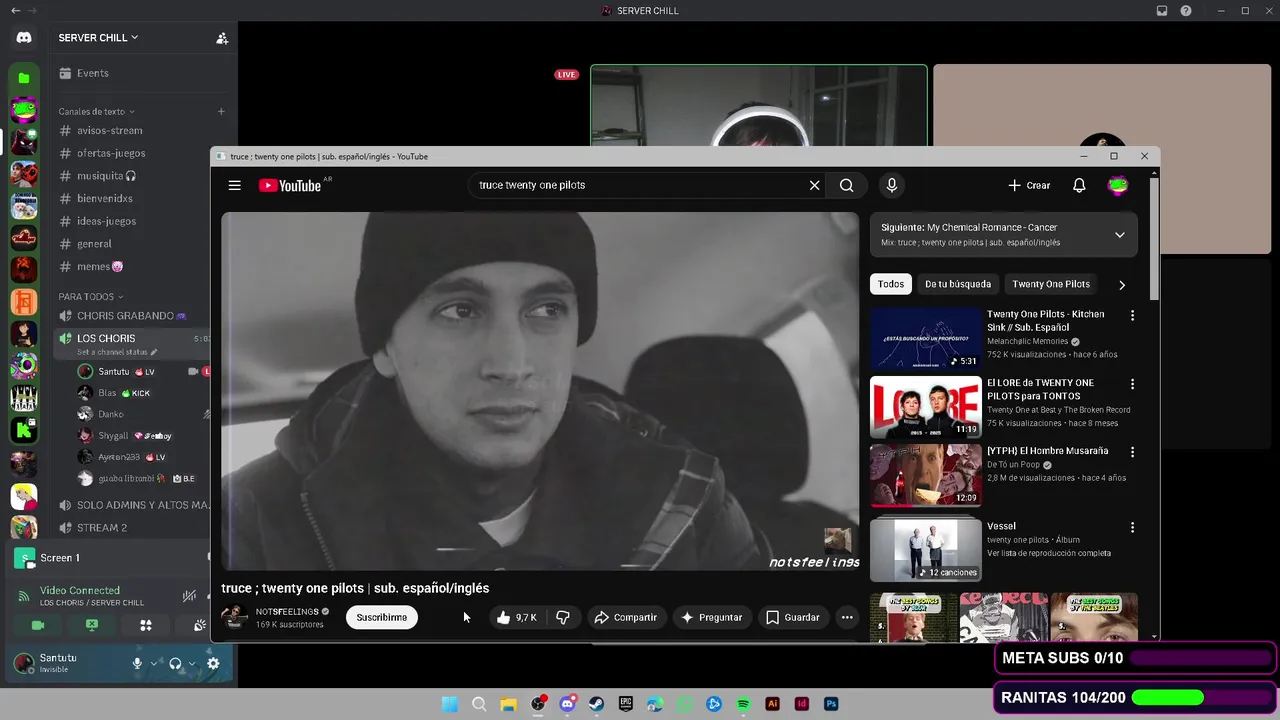1280x720 pixels.
Task: Stop the Discord screen share
Action: click(x=92, y=625)
